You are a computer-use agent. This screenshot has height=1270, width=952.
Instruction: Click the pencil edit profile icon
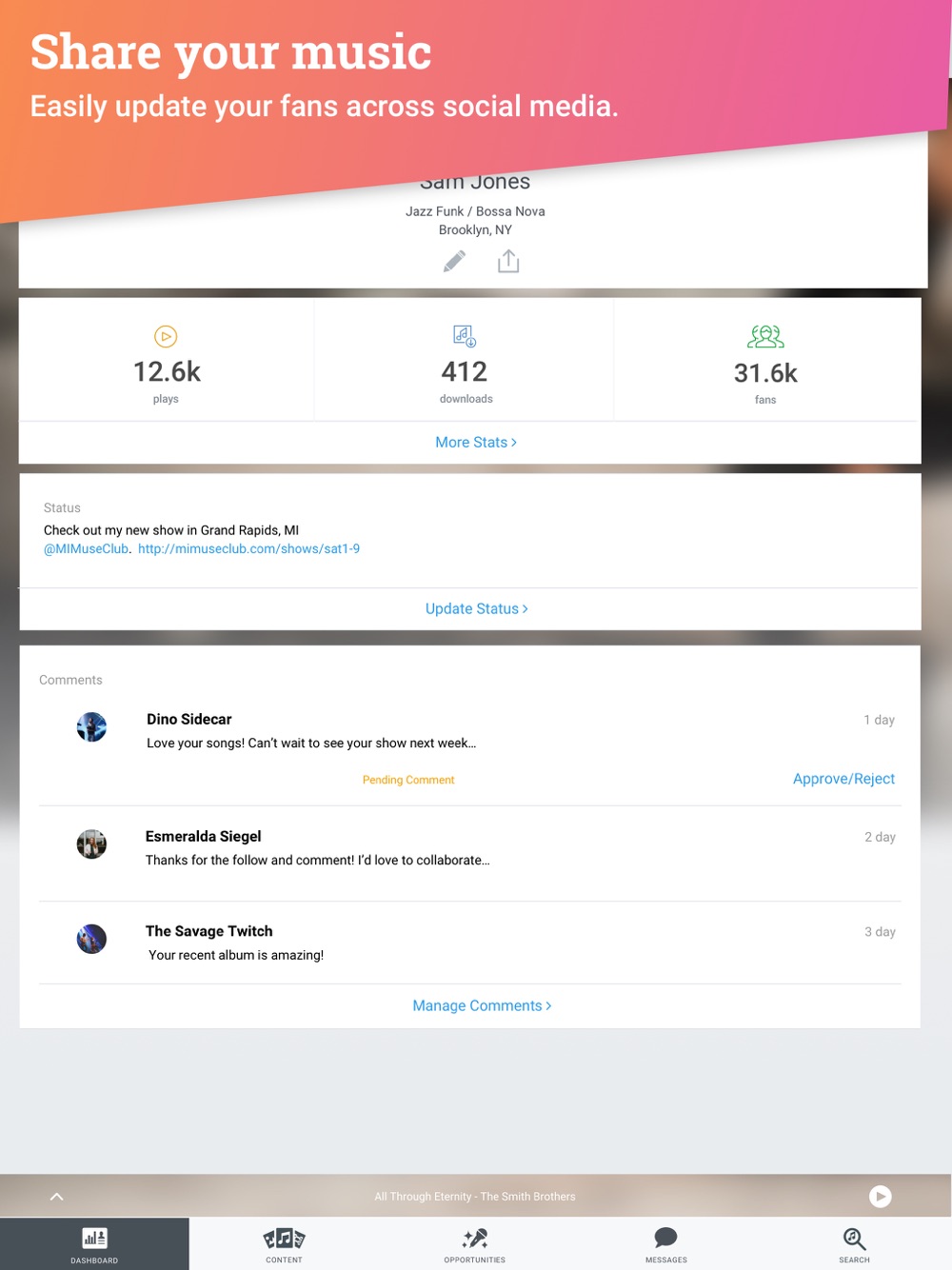455,261
